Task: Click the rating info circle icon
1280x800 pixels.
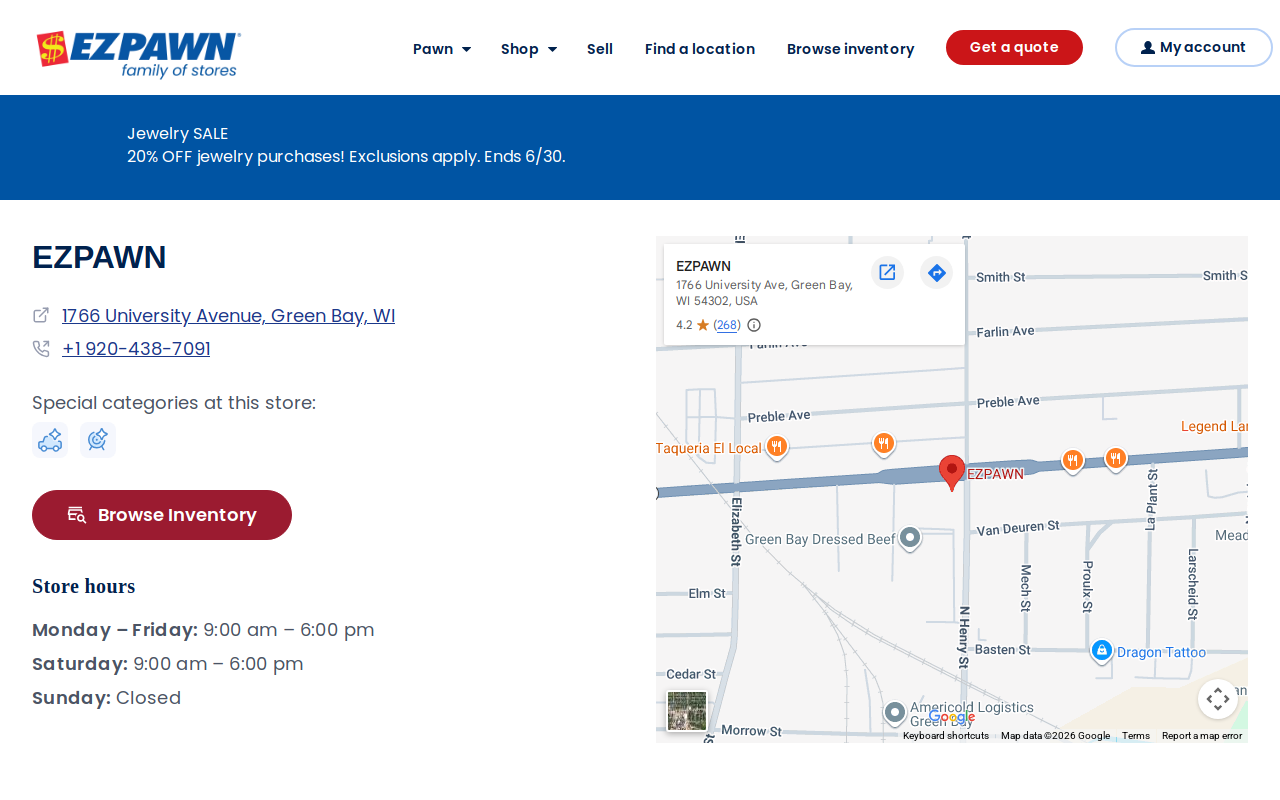Action: point(754,325)
